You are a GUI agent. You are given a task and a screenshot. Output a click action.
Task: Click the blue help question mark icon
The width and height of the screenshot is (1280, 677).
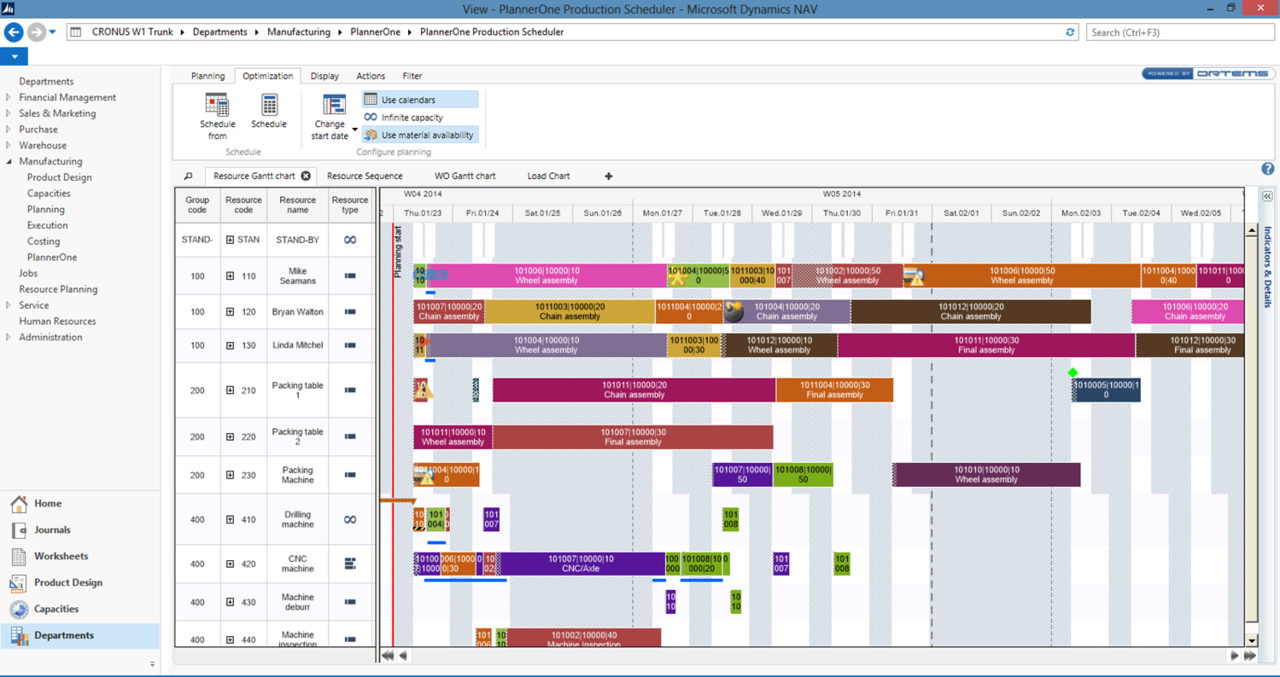(1268, 169)
